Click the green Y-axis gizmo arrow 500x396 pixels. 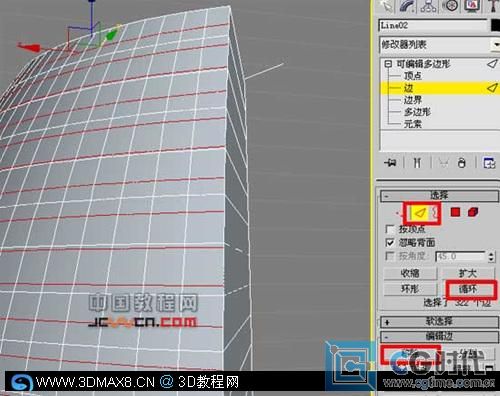click(112, 34)
